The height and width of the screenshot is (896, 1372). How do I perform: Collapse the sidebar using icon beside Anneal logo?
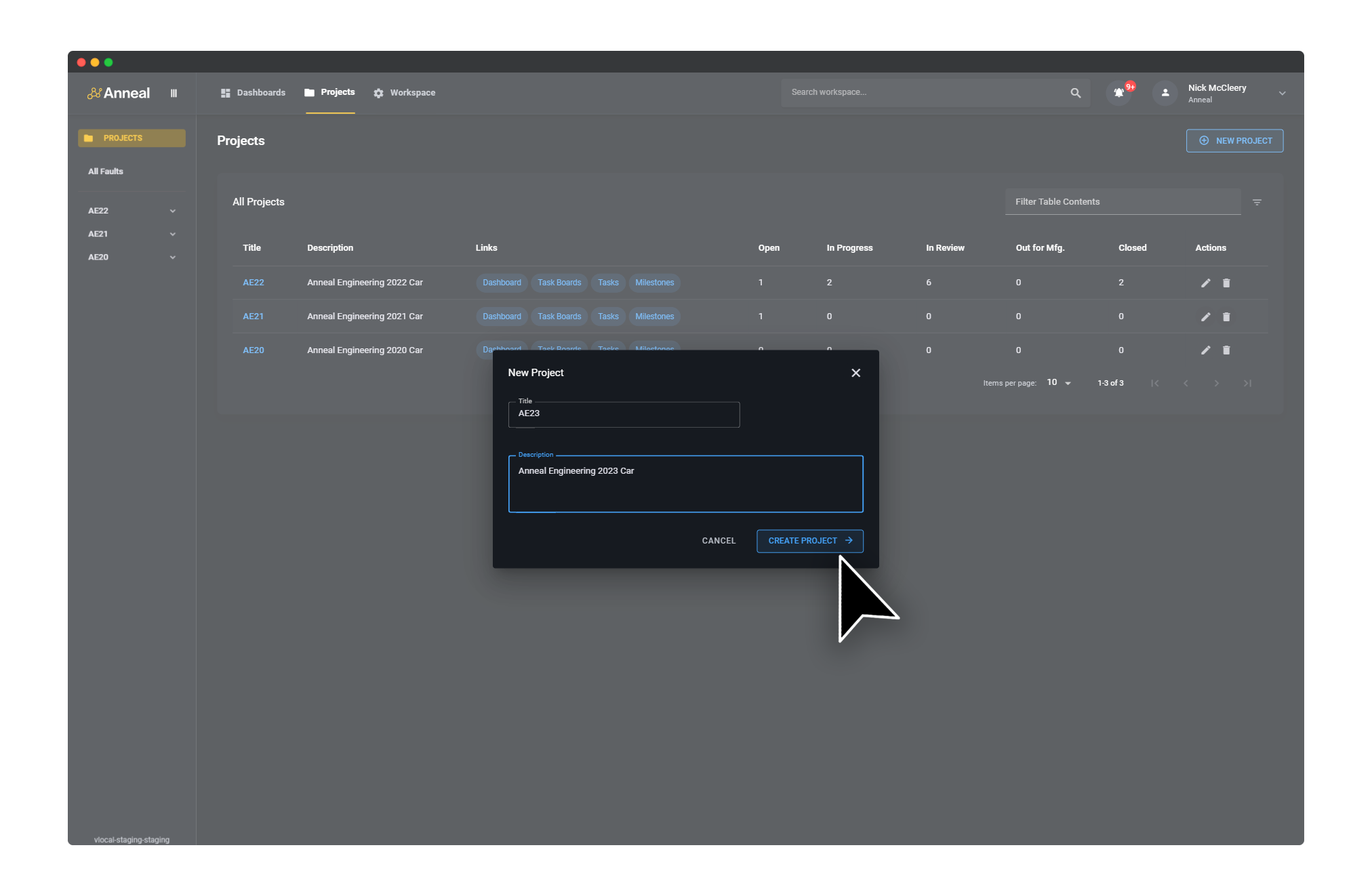174,93
